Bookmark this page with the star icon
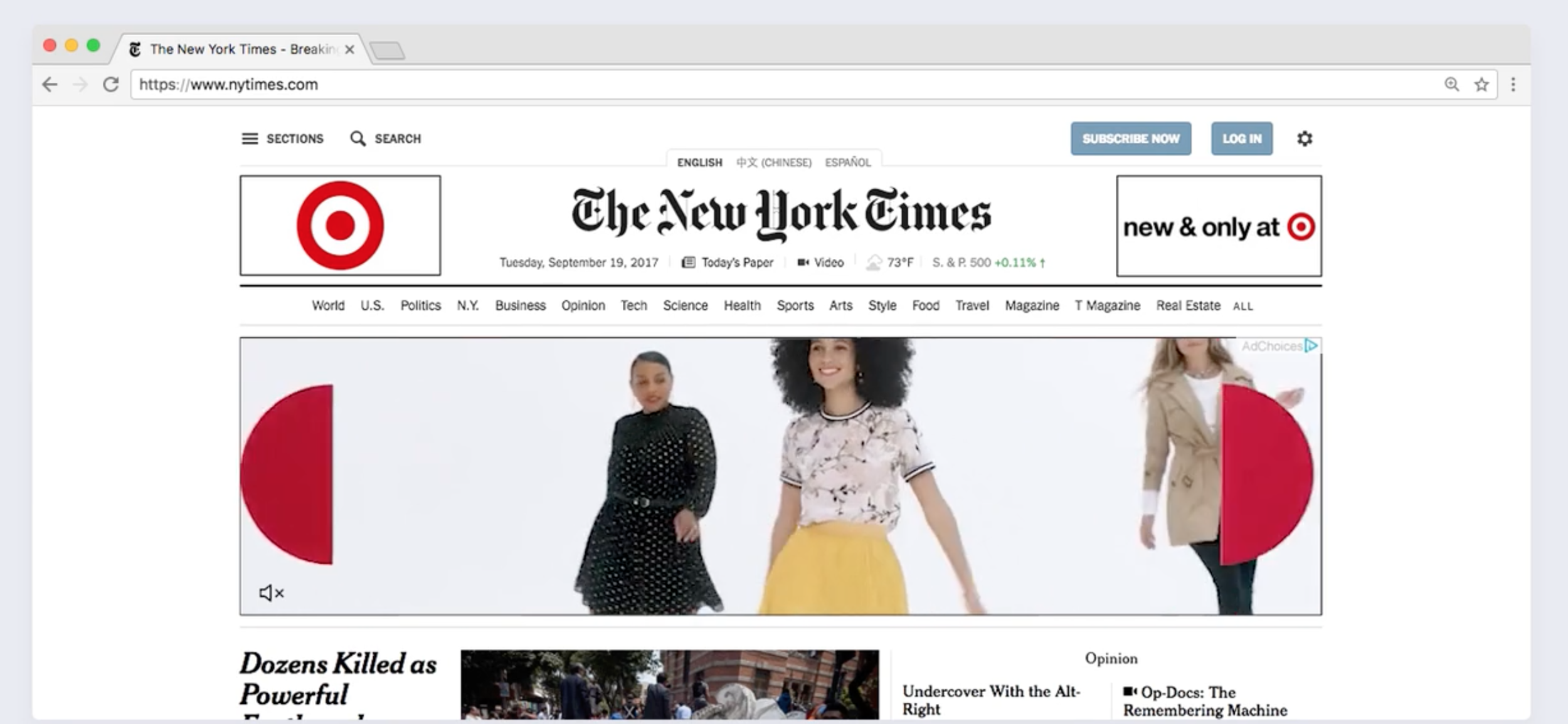 coord(1481,85)
